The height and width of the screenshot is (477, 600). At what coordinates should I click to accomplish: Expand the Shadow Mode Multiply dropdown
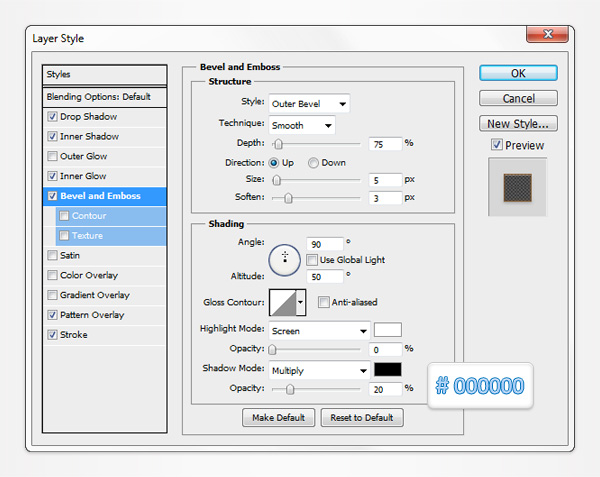318,370
